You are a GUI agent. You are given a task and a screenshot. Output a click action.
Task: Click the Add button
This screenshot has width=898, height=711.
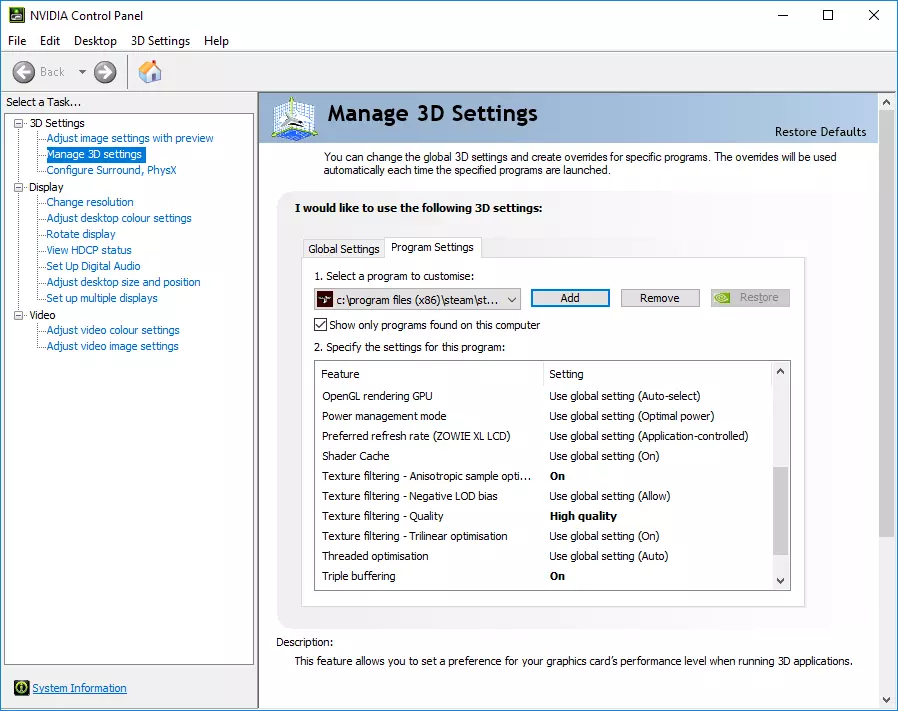[570, 298]
